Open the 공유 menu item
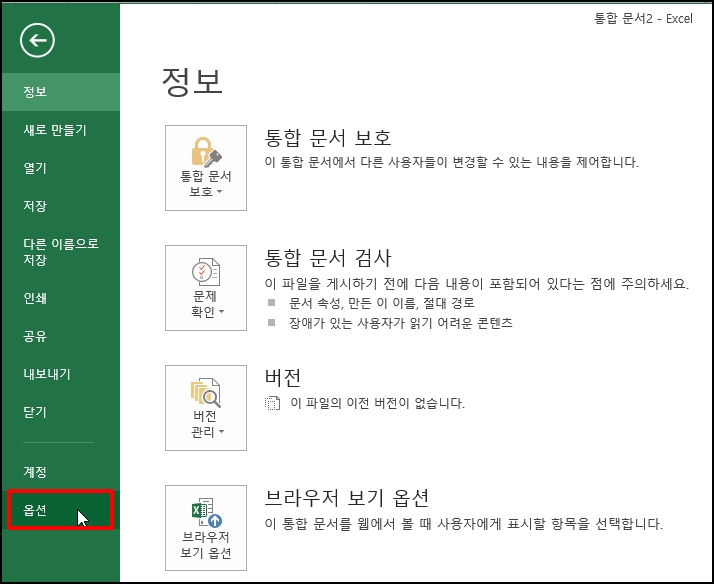 61,336
